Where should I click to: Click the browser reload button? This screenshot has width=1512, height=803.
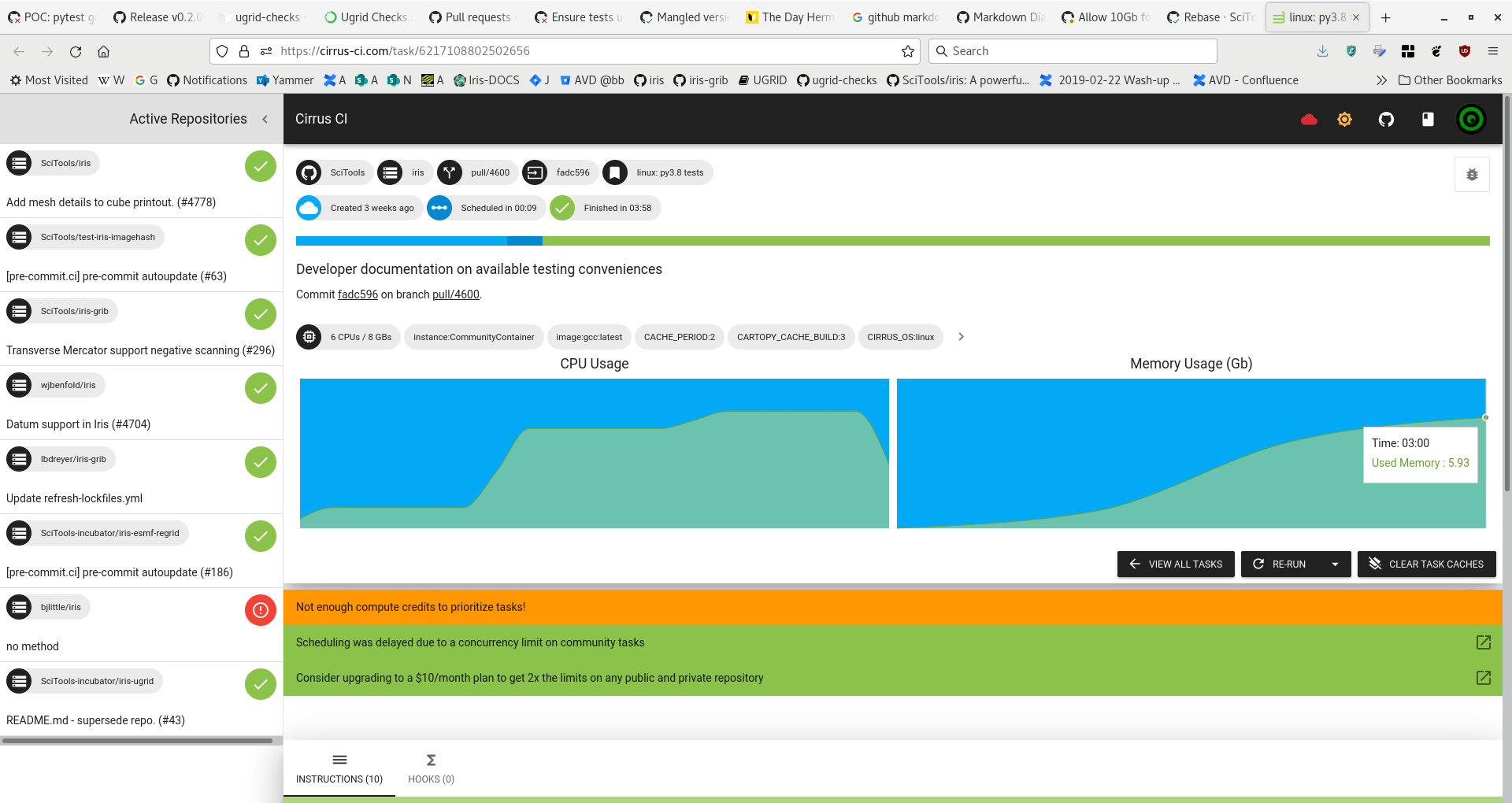coord(76,51)
